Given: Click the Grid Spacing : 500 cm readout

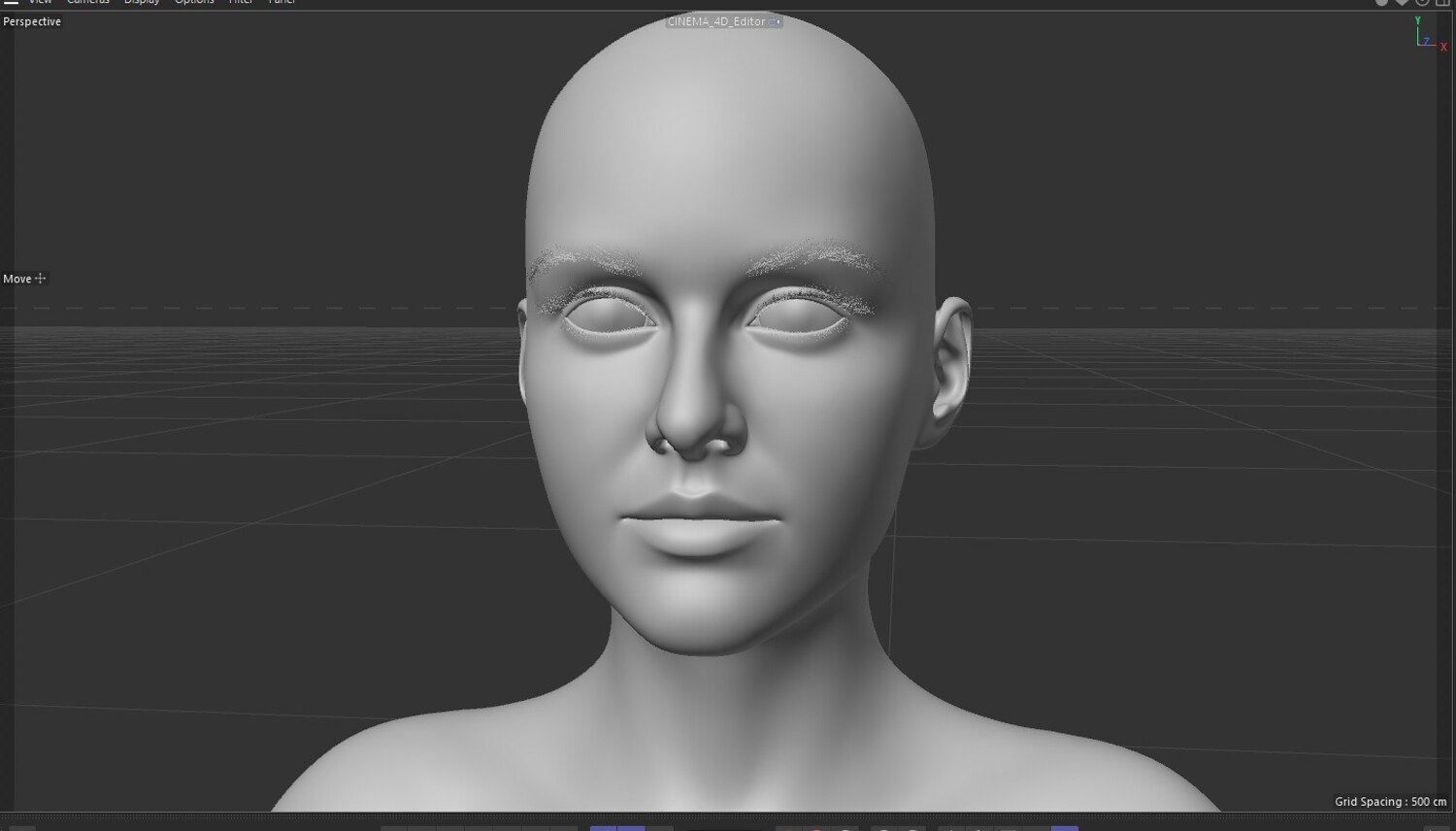Looking at the screenshot, I should click(x=1390, y=802).
